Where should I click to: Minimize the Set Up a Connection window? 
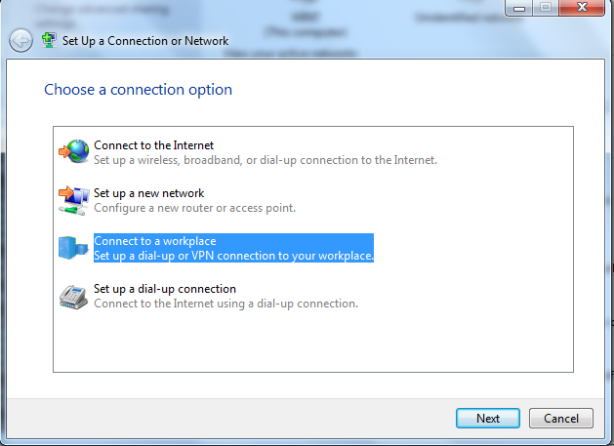[x=519, y=7]
